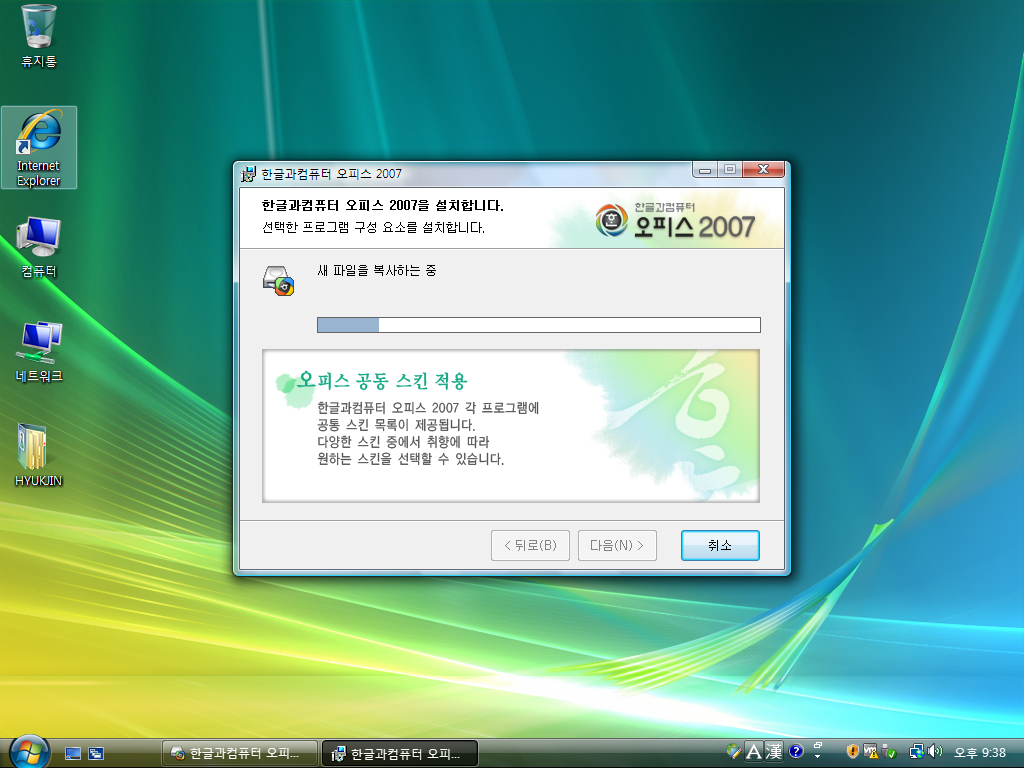Click the '다양한 스킨 중에서 취향에 따라' banner line
The image size is (1024, 768).
403,442
